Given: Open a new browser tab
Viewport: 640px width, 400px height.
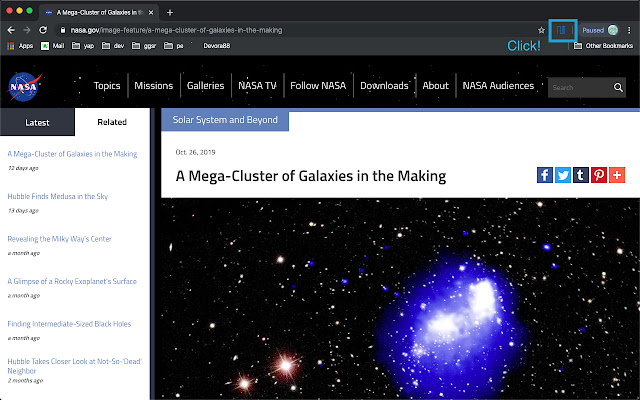Looking at the screenshot, I should tap(170, 13).
